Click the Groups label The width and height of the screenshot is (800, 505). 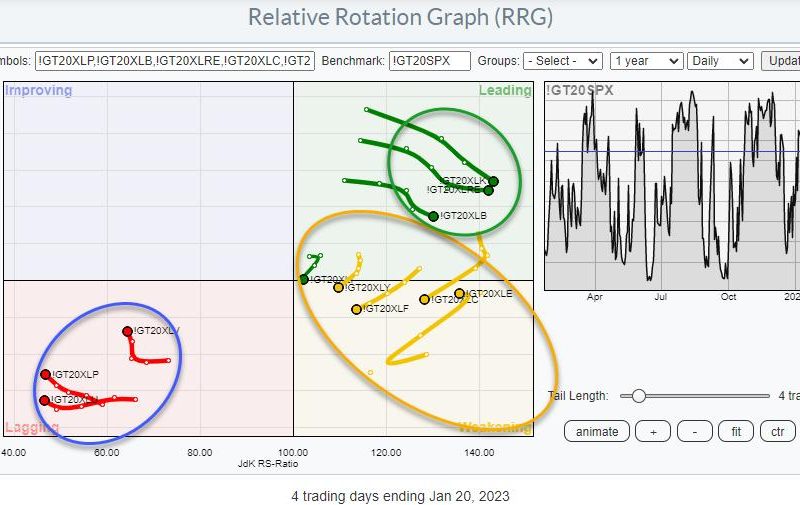point(498,61)
